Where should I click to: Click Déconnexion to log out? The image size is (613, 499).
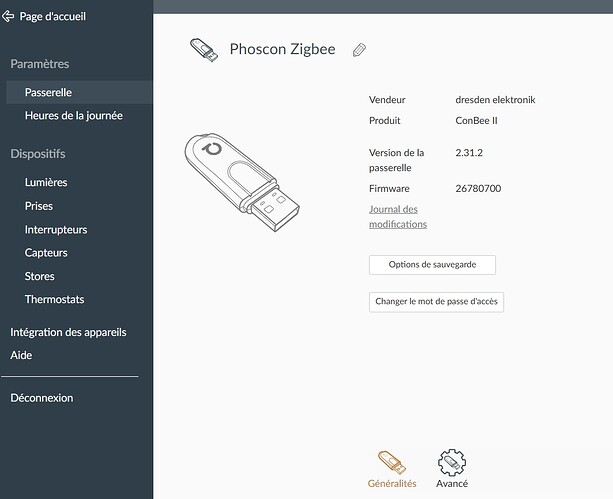(x=42, y=397)
